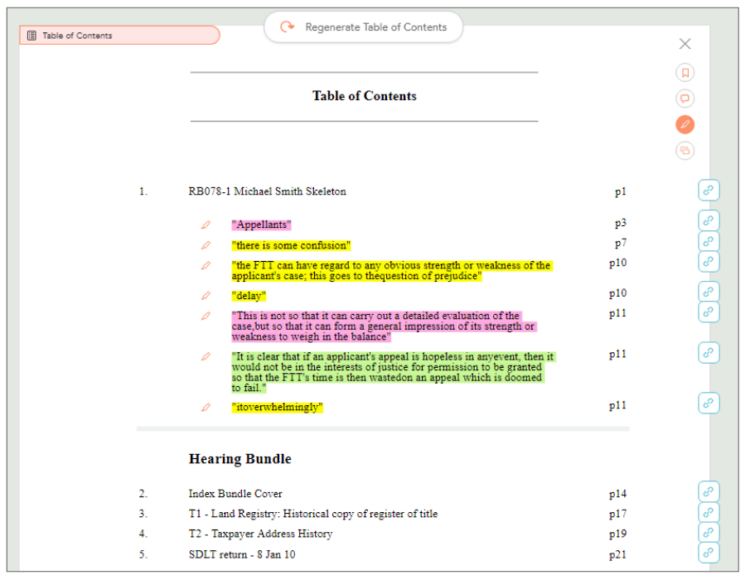
Task: Click link icon for "Appellants" highlight row
Action: coord(708,220)
